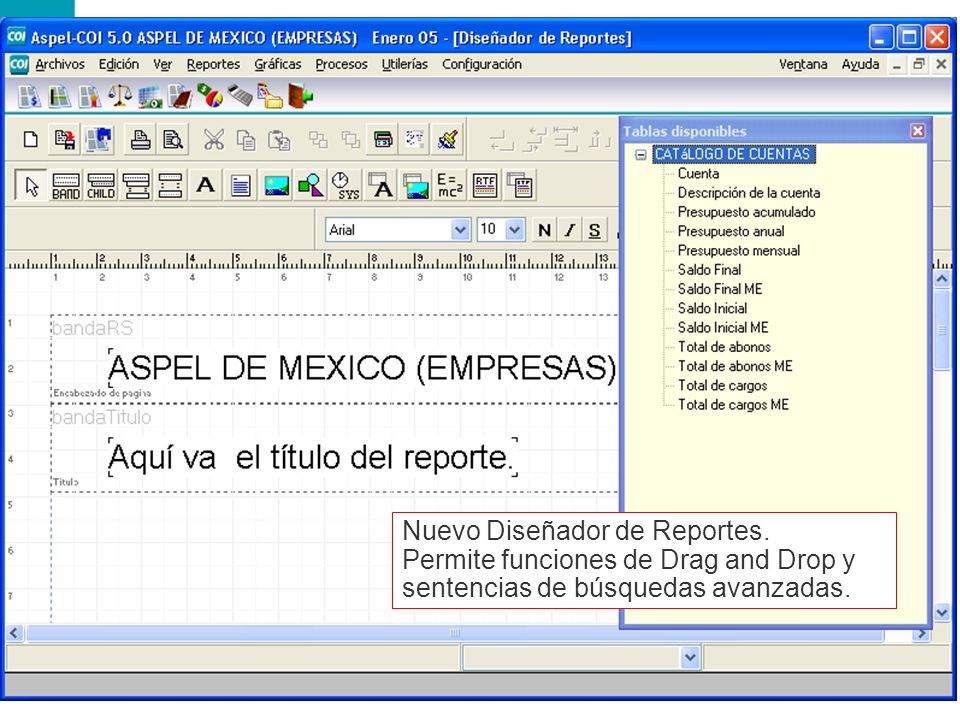Click the vertical scrollbar up arrow
The width and height of the screenshot is (960, 720).
click(942, 279)
